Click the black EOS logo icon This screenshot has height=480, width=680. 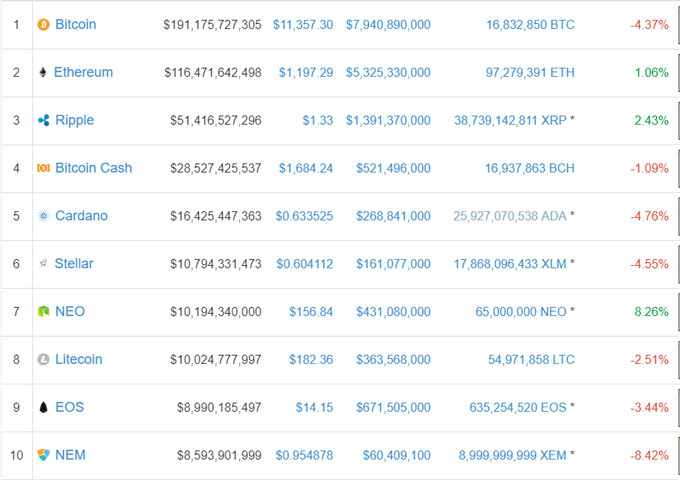[43, 407]
